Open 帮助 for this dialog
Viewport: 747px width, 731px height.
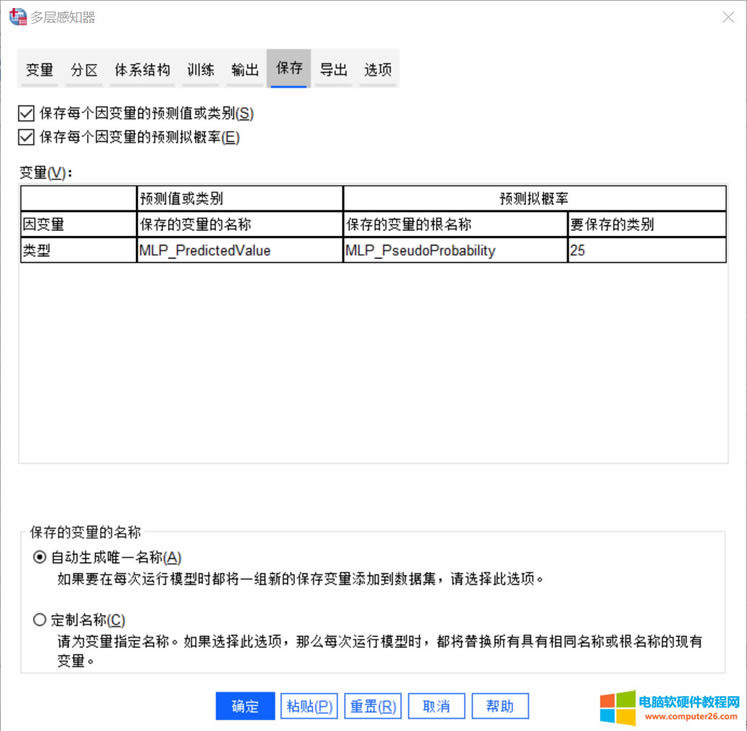point(500,706)
